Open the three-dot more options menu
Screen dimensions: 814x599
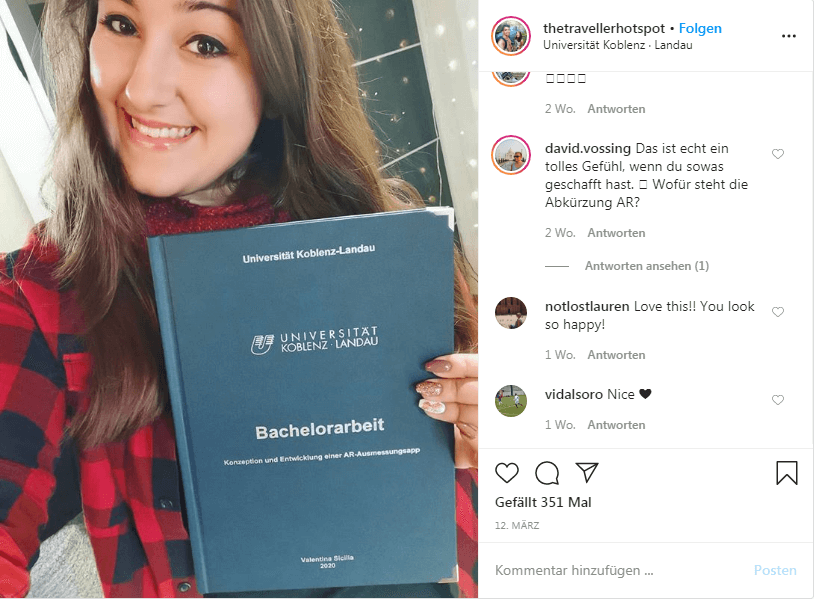click(789, 36)
